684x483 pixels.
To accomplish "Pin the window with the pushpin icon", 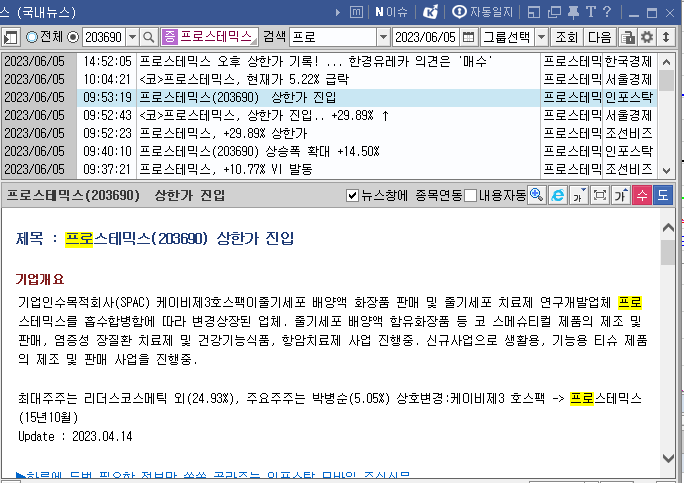I will (573, 12).
